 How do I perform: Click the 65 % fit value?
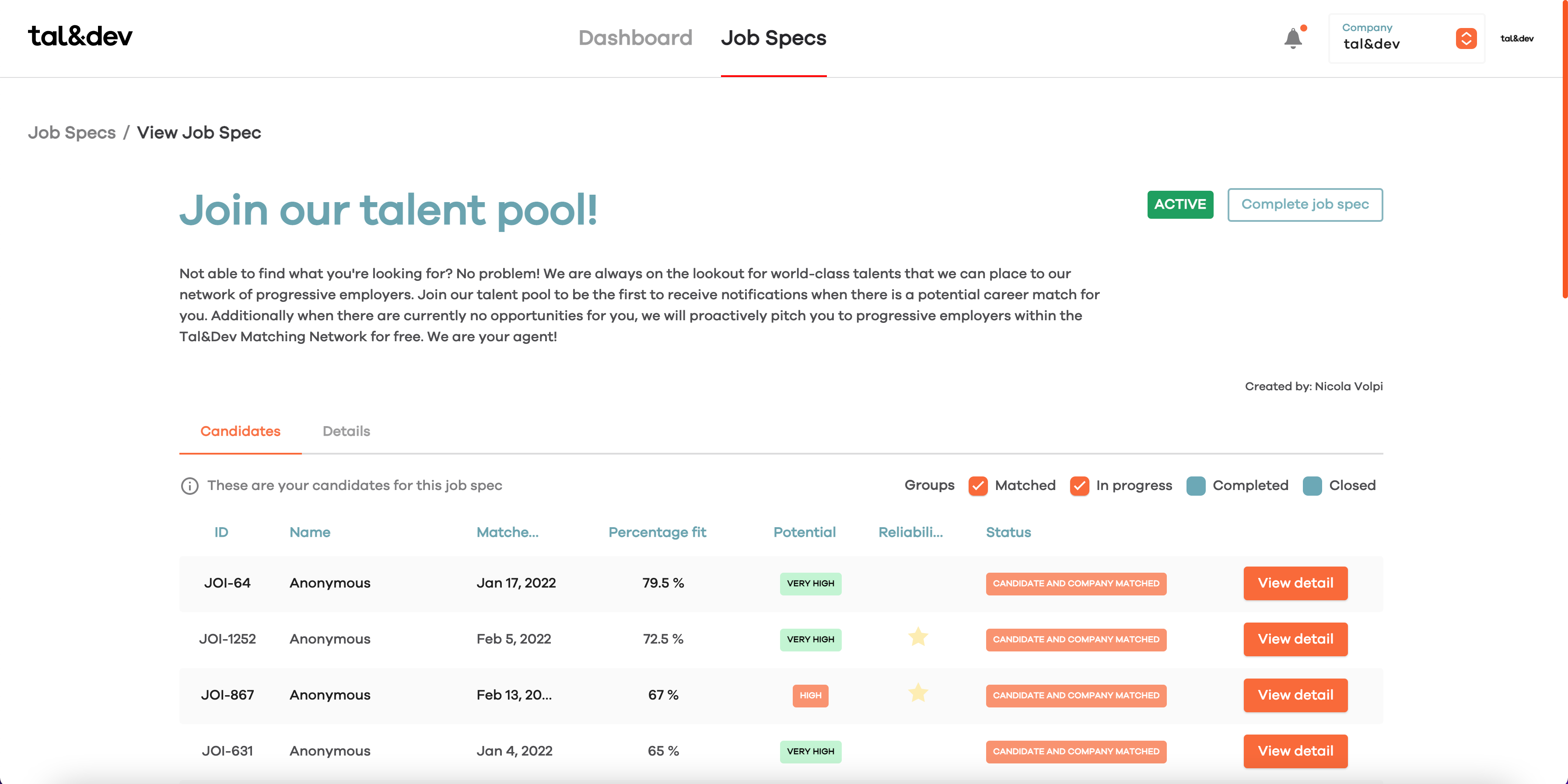663,751
